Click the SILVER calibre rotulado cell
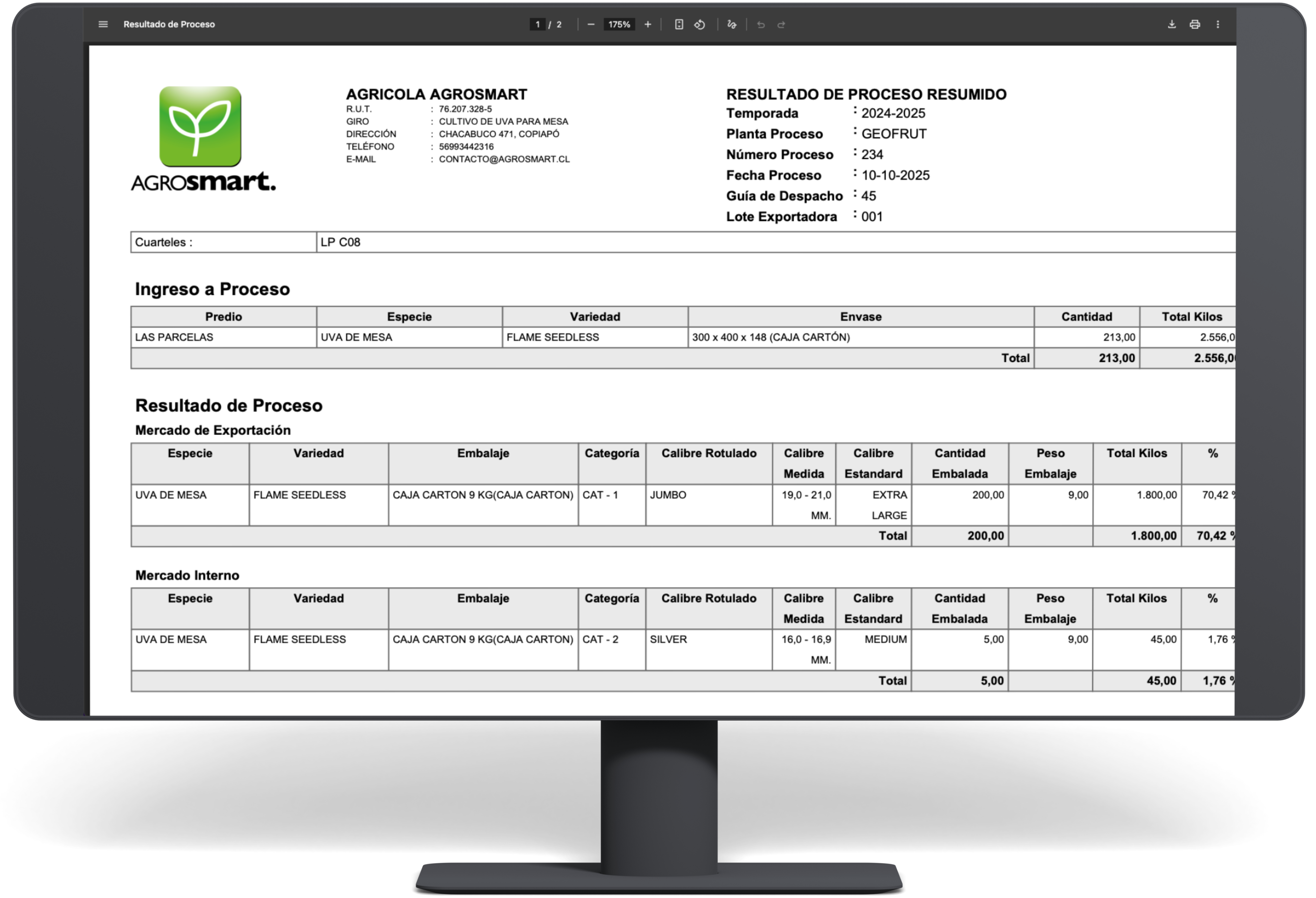 point(668,639)
